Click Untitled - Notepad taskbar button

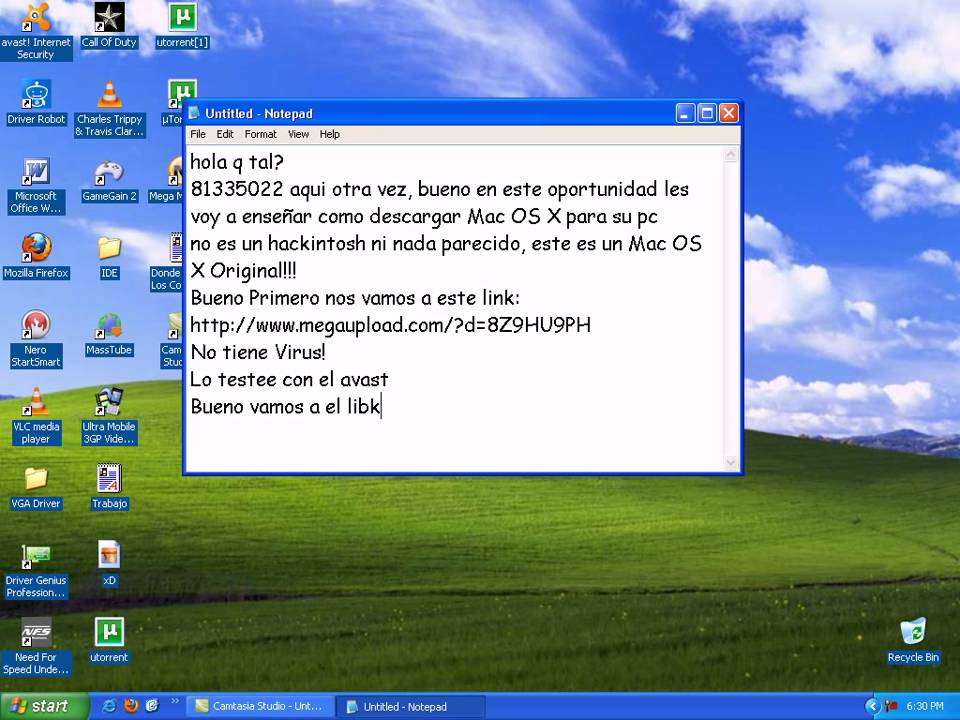(410, 707)
